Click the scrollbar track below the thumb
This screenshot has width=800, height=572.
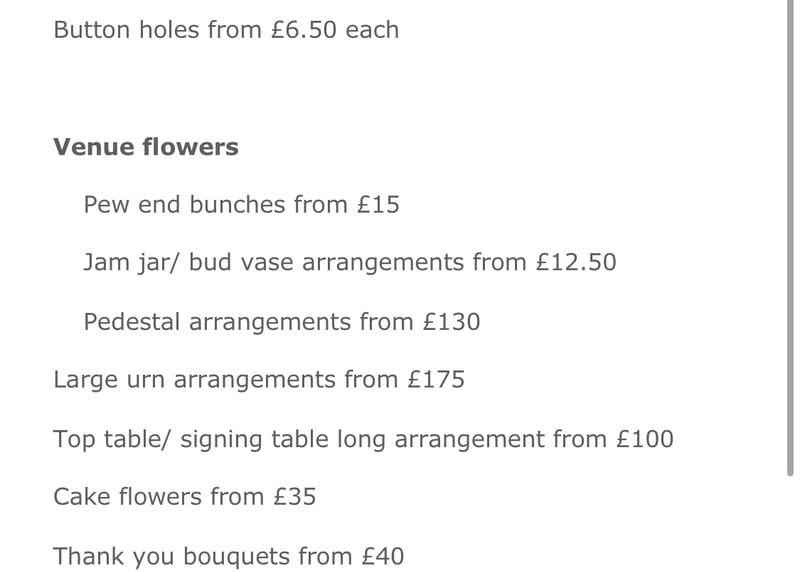(x=791, y=520)
